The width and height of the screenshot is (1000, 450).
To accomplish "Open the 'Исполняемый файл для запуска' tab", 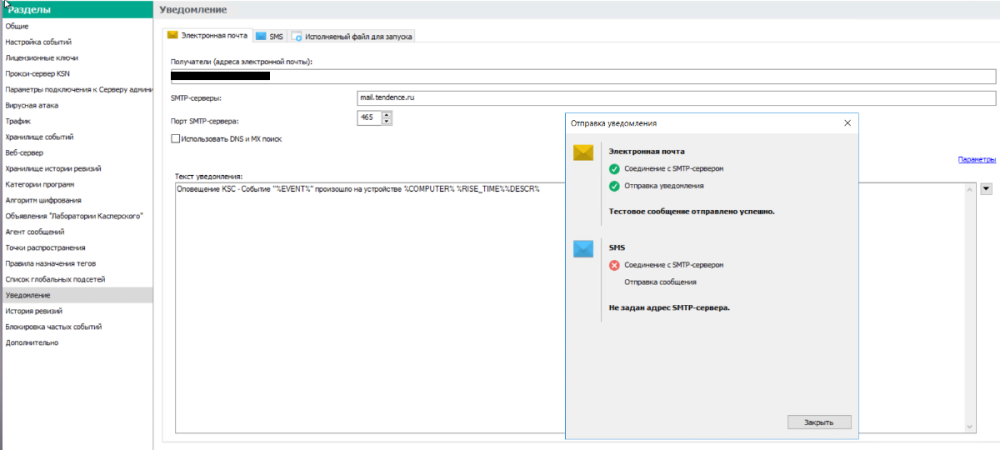I will pyautogui.click(x=352, y=36).
